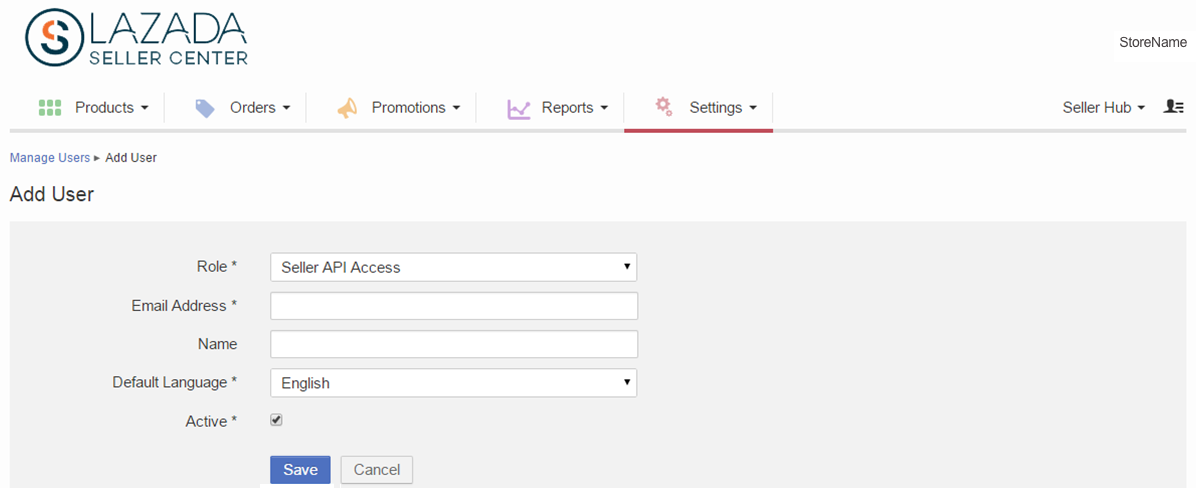Click the Promotions megaphone icon

(x=347, y=108)
